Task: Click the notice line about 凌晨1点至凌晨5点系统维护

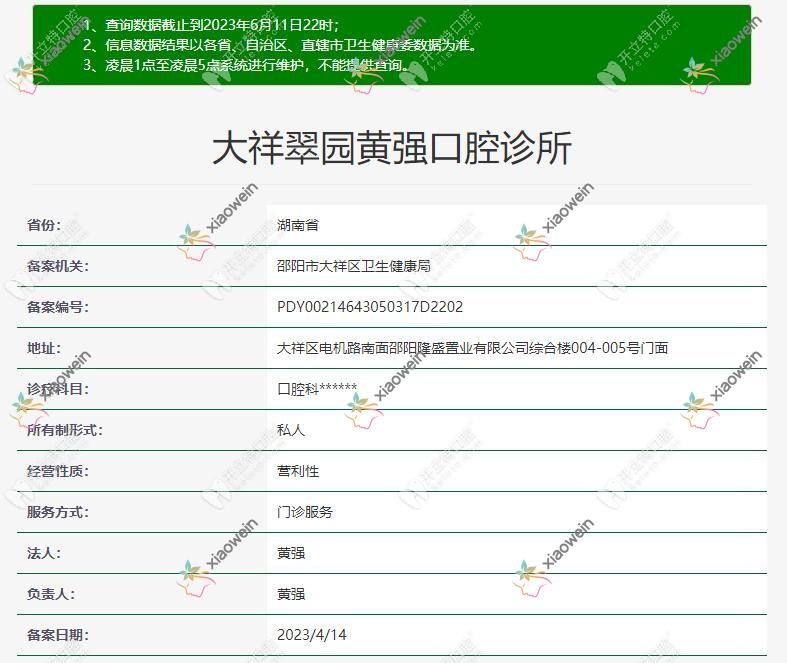Action: point(247,65)
